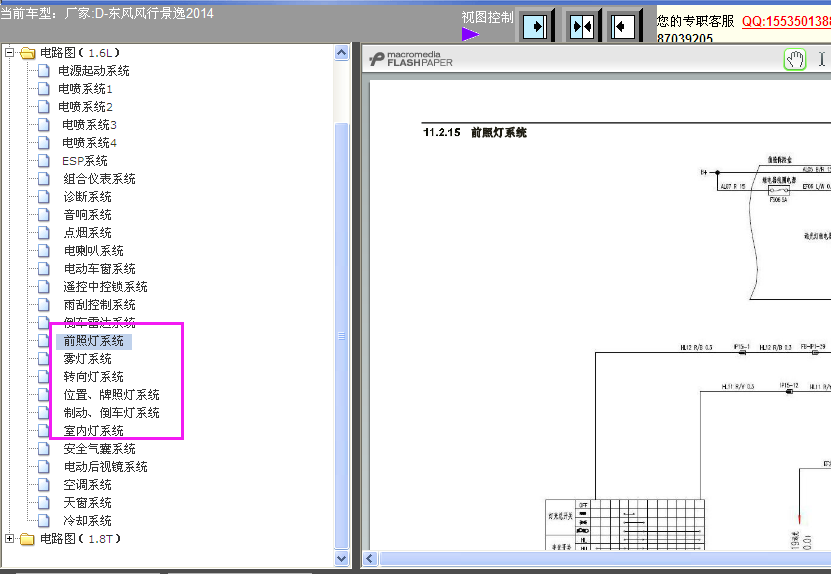
Task: Open the 音响系统 diagram
Action: tap(87, 215)
